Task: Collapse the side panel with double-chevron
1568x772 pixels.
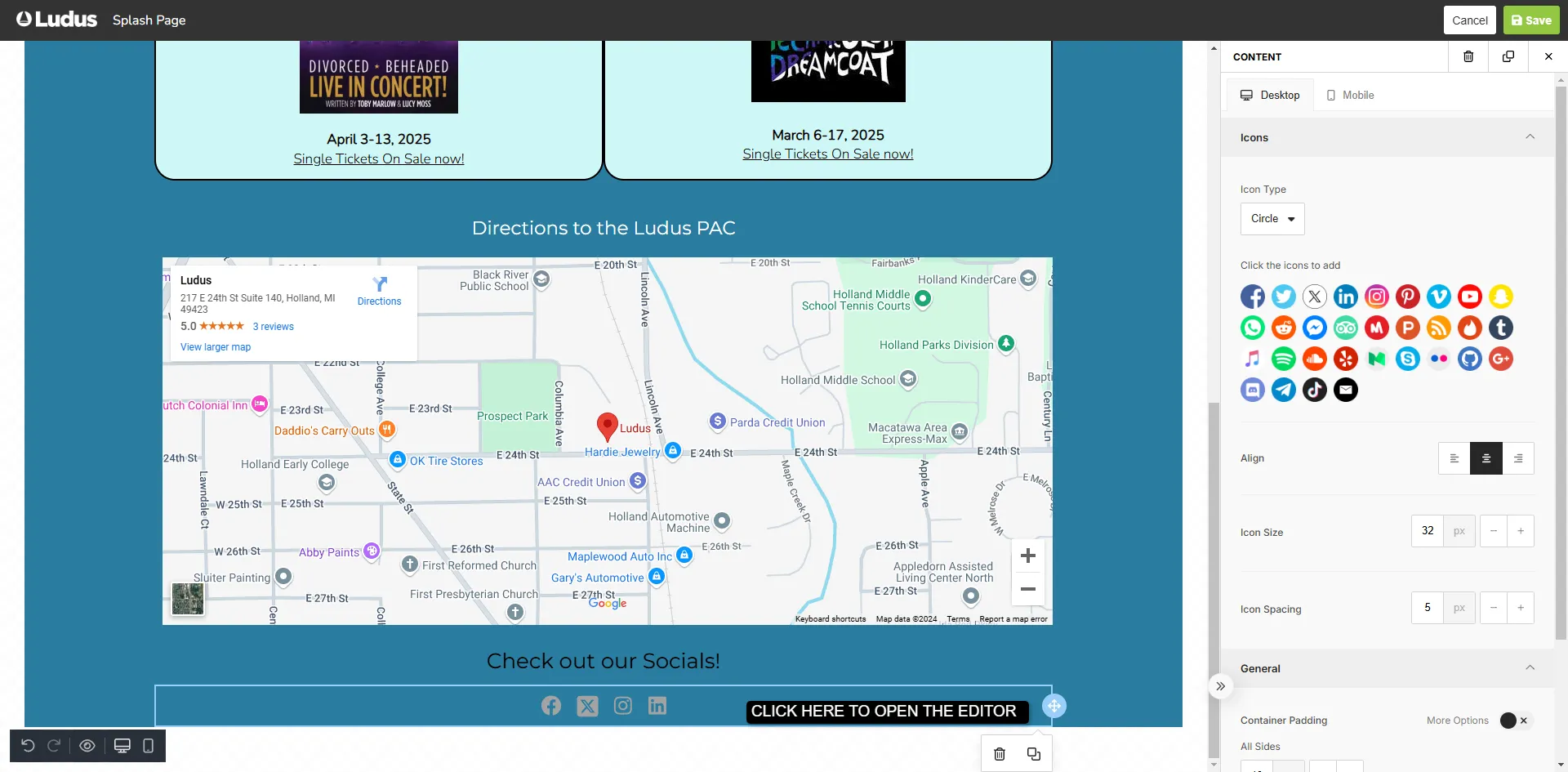Action: coord(1220,686)
